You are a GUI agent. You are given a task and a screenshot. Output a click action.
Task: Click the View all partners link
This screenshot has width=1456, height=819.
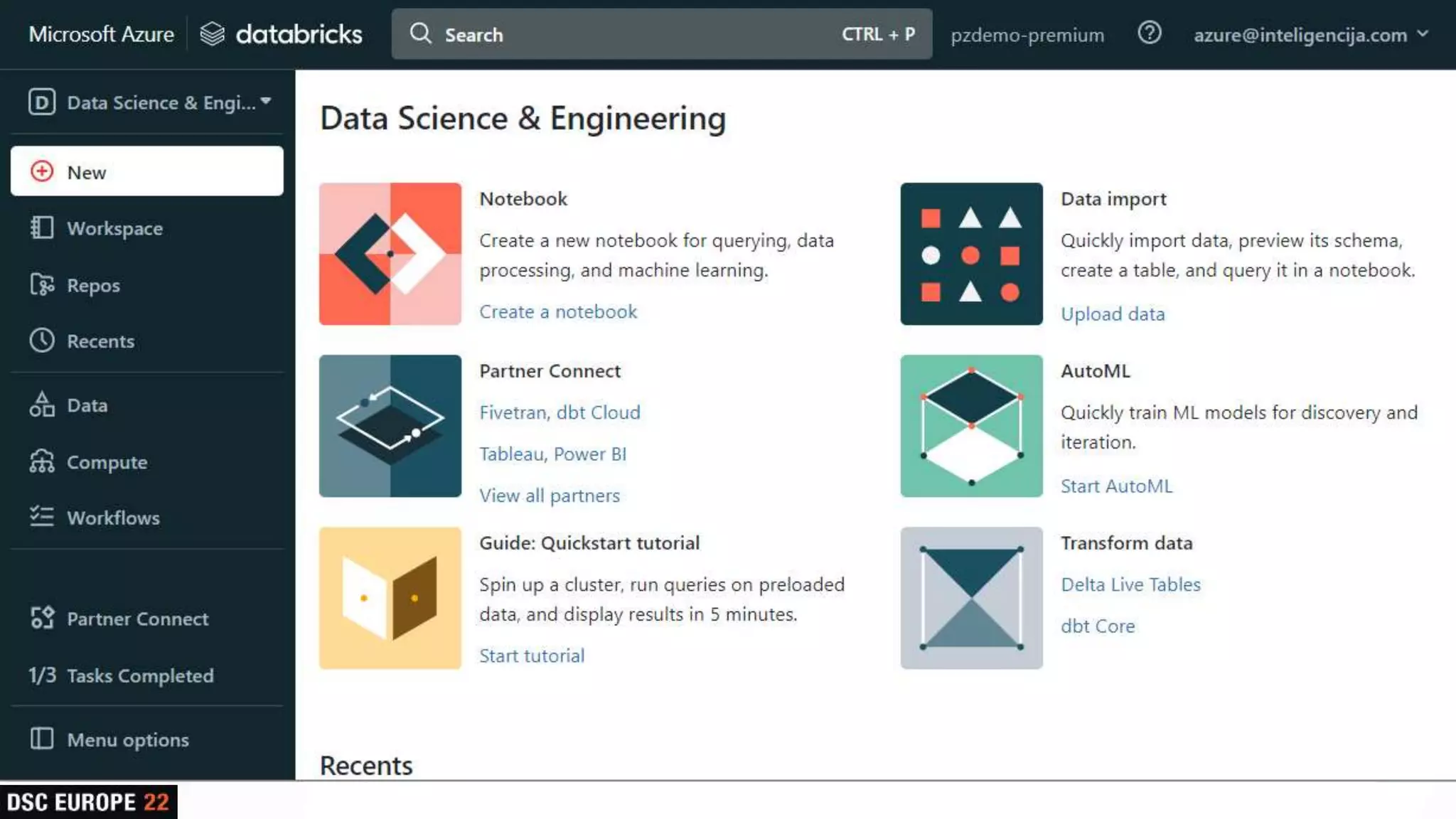(549, 496)
